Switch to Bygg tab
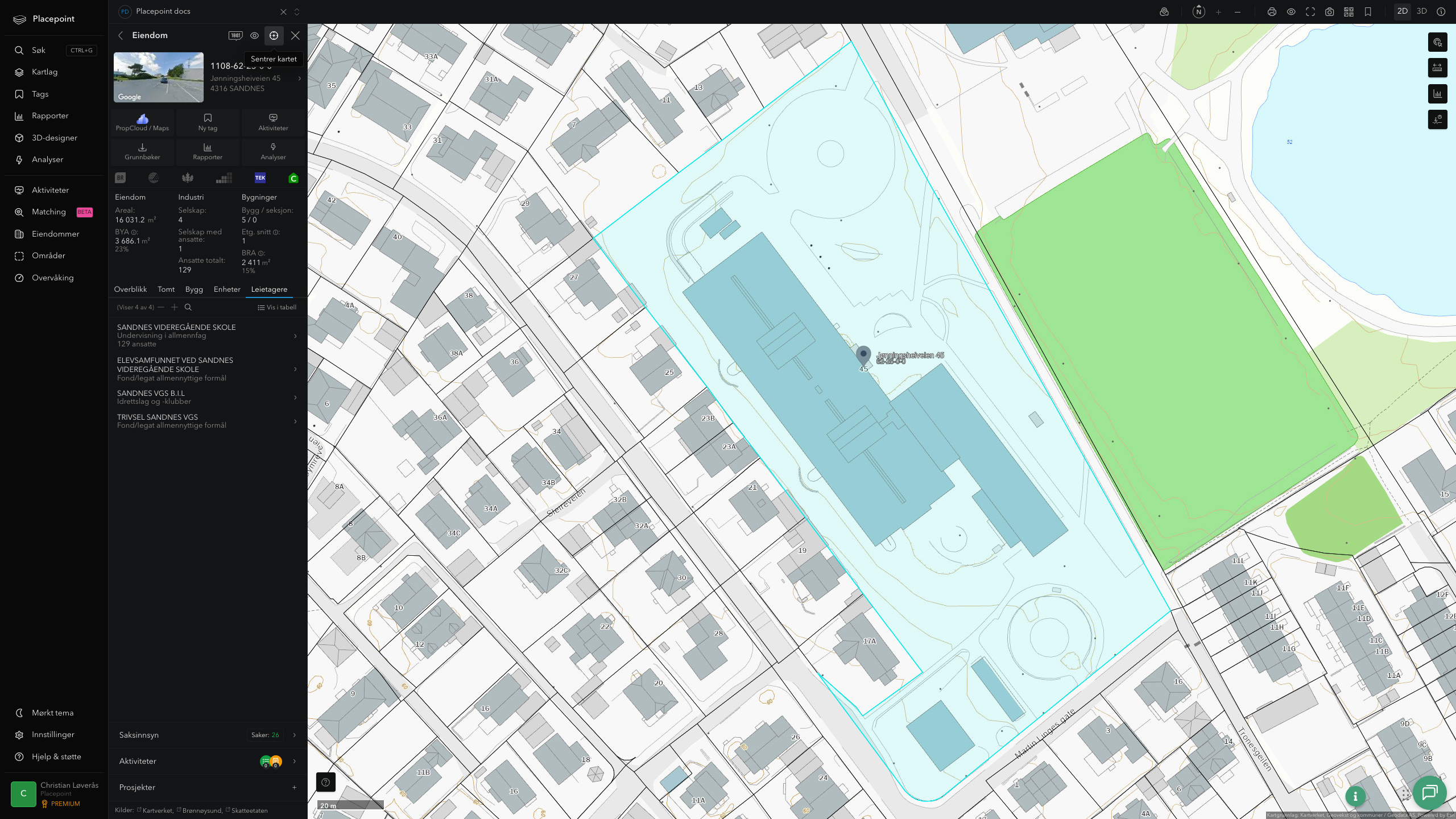 coord(194,289)
